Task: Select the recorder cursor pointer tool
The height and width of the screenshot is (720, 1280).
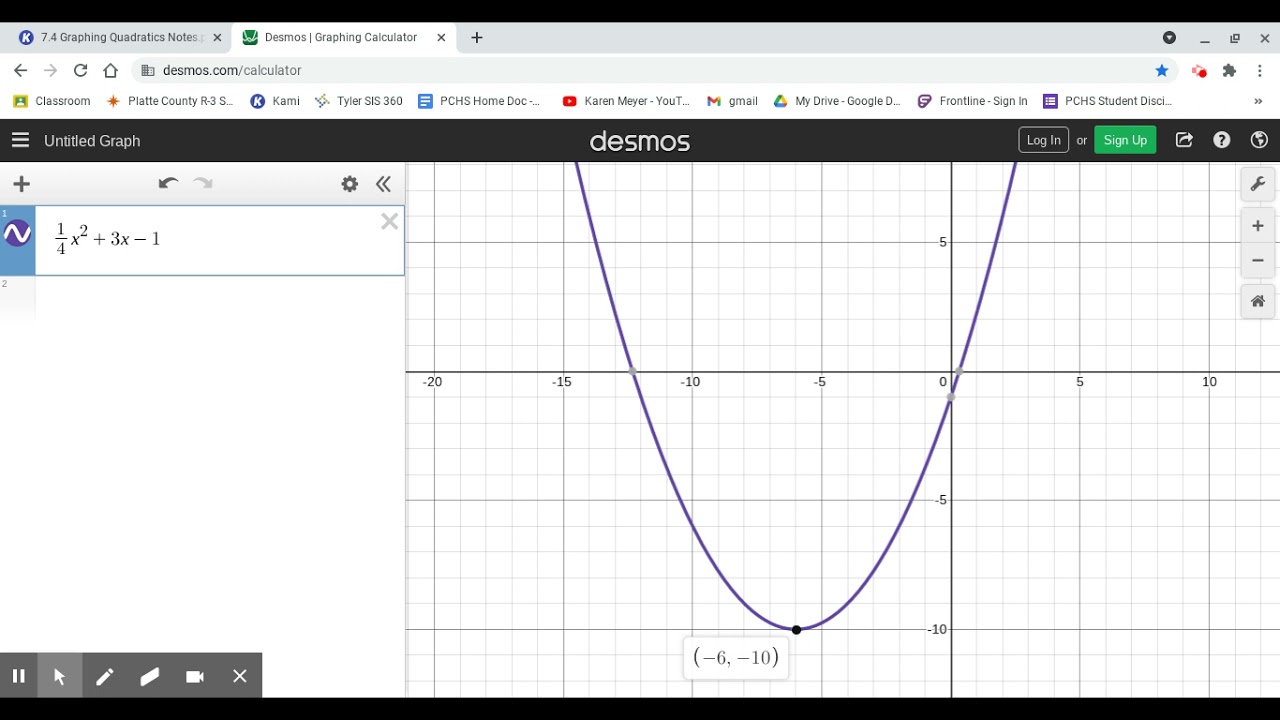Action: [59, 676]
